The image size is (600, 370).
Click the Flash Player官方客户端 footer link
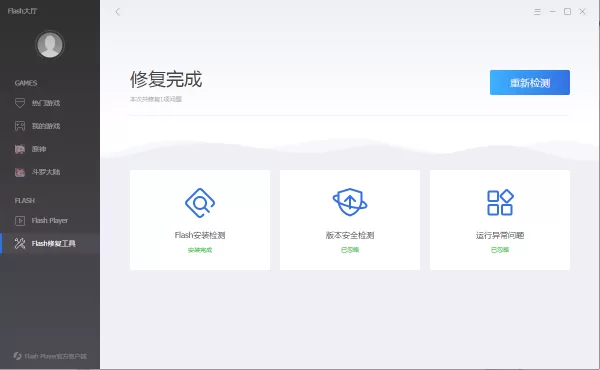[50, 356]
